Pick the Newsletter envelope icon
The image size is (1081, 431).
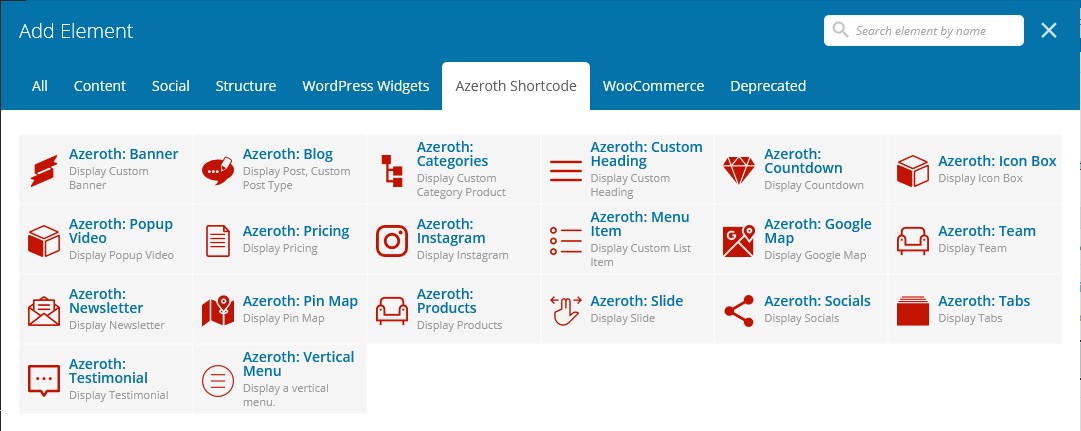[x=44, y=311]
